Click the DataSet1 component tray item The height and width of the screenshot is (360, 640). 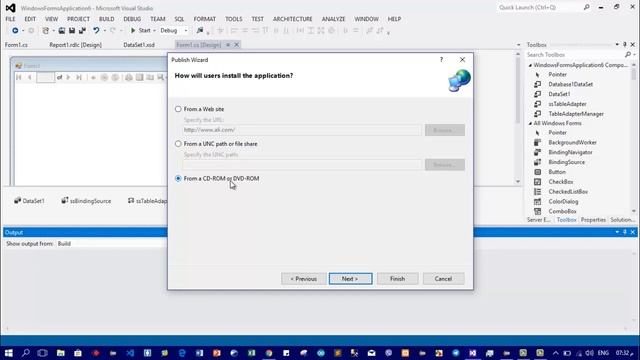click(29, 201)
